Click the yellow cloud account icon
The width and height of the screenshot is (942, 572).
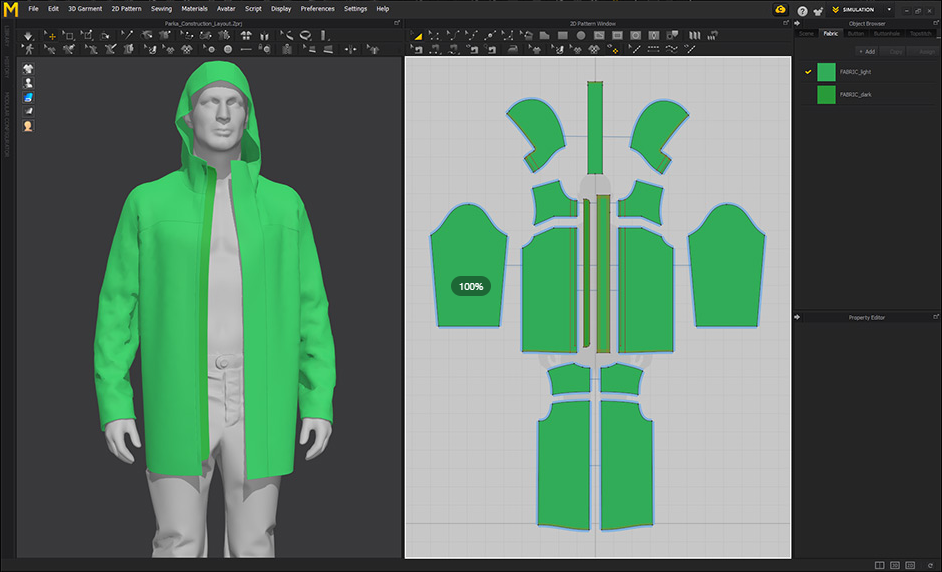(780, 10)
